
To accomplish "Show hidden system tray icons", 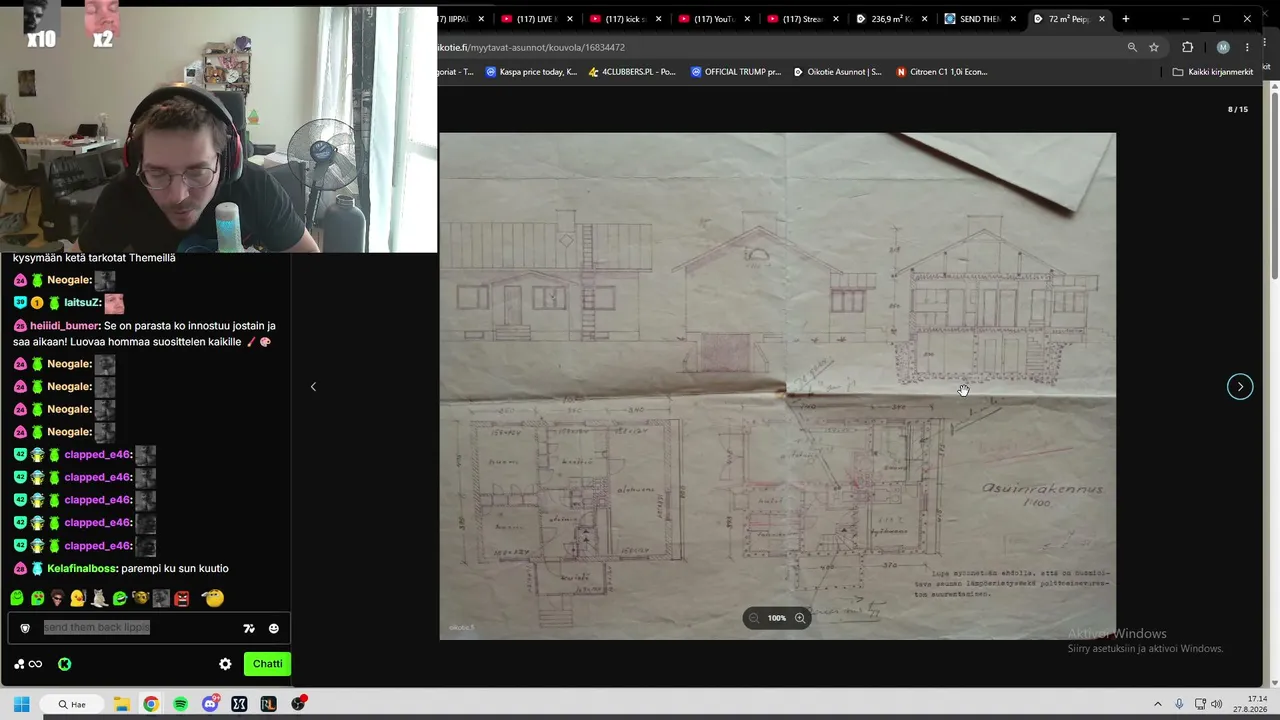I will coord(1158,704).
